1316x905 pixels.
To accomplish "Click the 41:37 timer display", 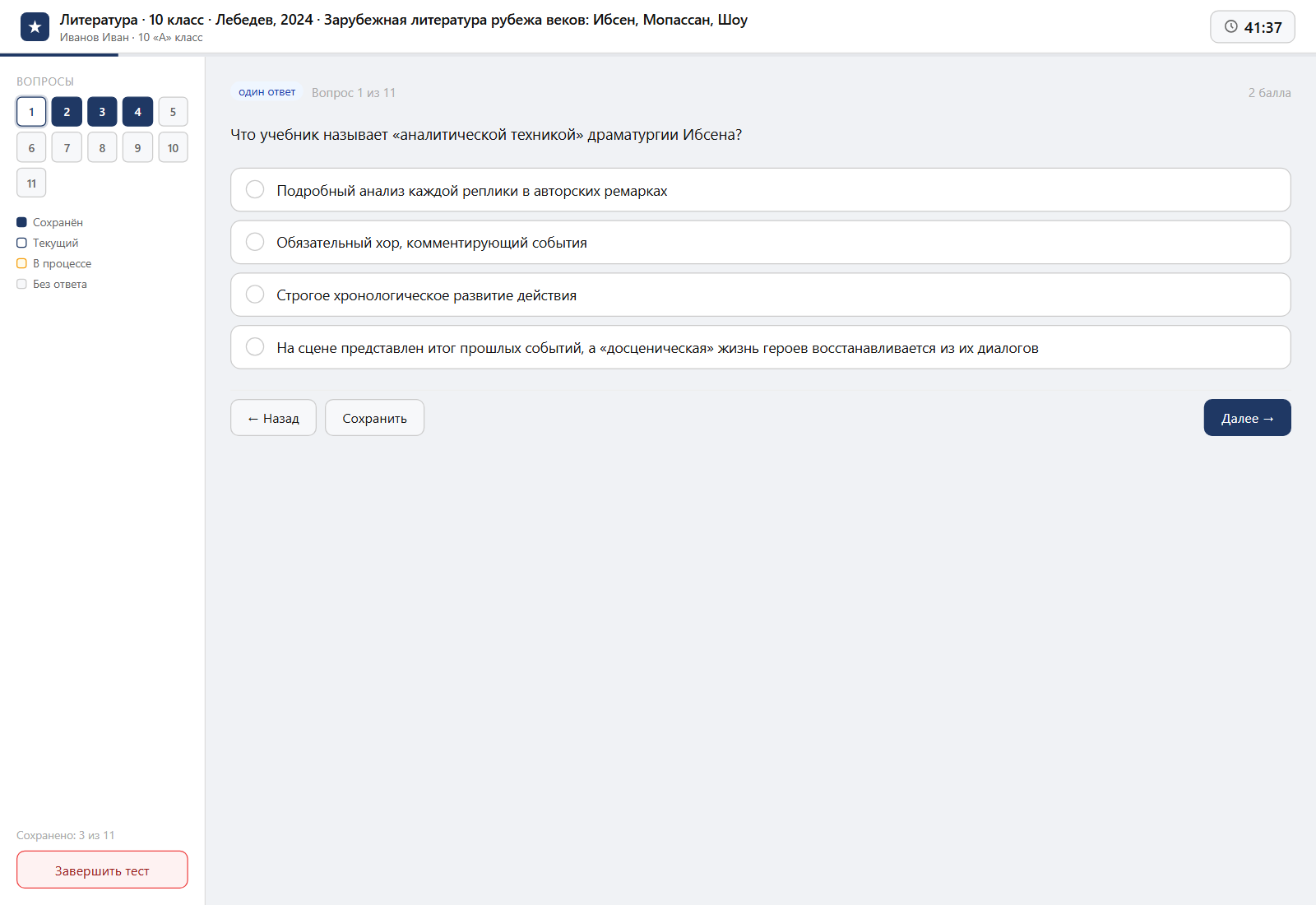I will pyautogui.click(x=1253, y=27).
